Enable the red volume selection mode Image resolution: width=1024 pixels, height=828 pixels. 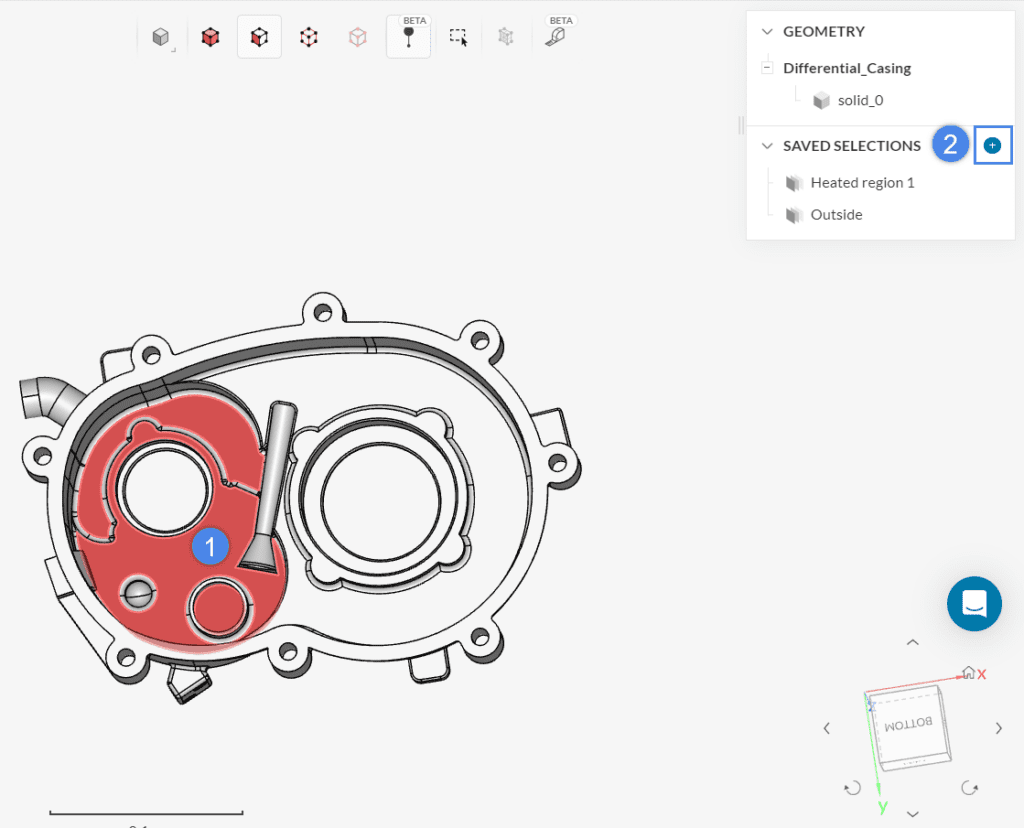pyautogui.click(x=209, y=36)
